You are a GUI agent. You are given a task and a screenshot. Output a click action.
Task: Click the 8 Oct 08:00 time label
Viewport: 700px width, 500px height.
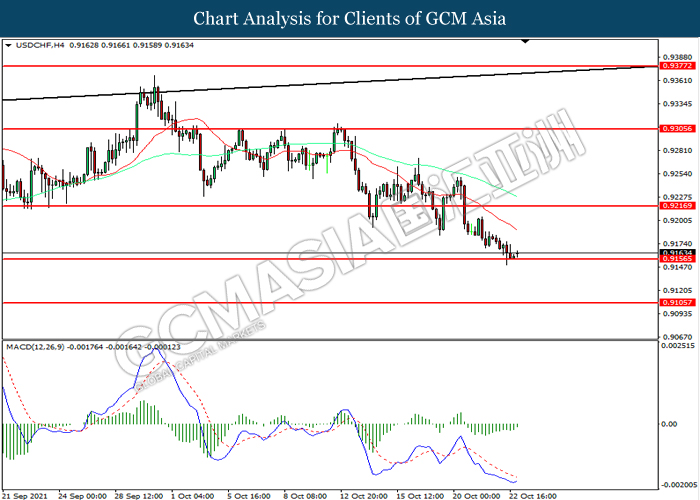tap(305, 496)
